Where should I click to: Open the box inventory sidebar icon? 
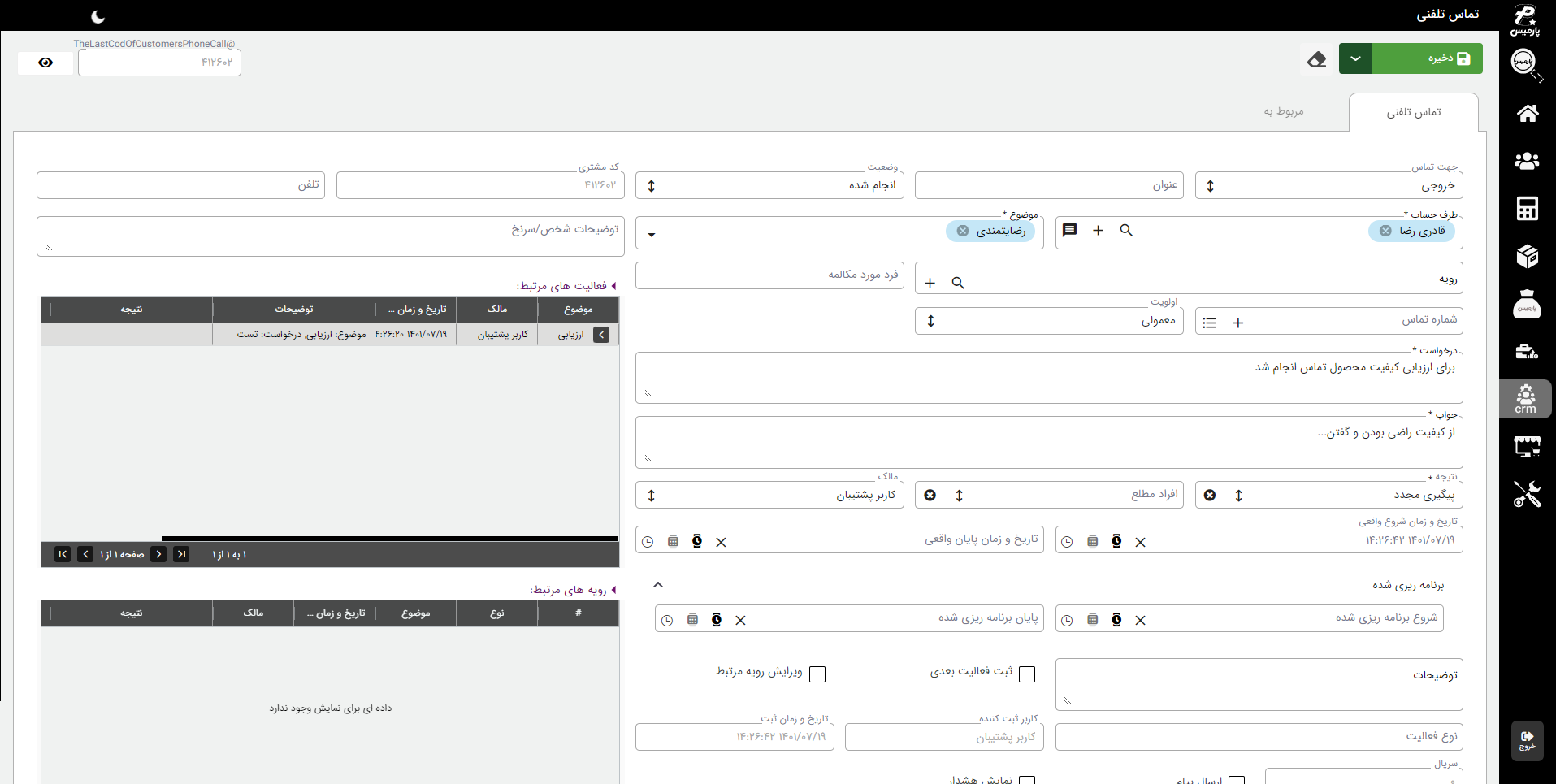click(1527, 257)
